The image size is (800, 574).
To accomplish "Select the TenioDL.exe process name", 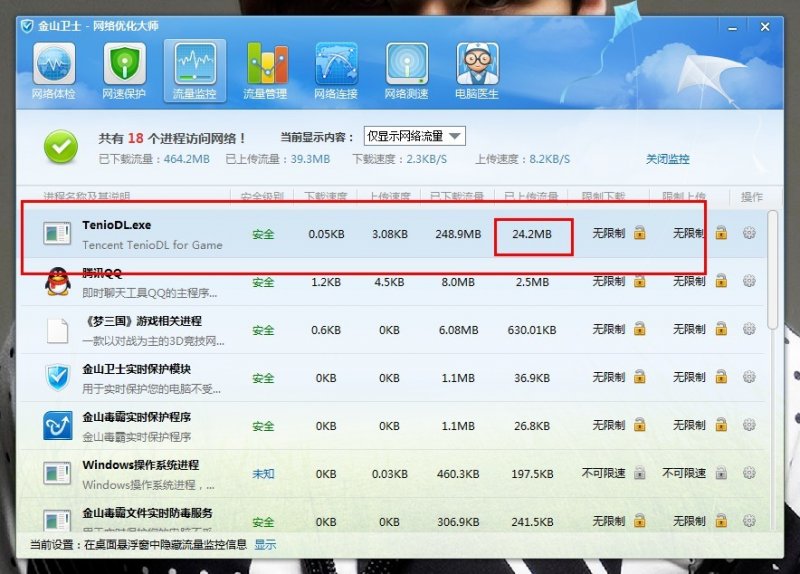I will (116, 225).
